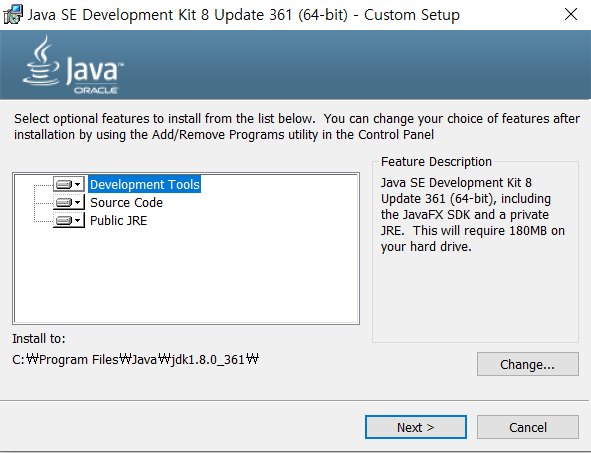
Task: Open the Change... install location dialog
Action: click(528, 364)
